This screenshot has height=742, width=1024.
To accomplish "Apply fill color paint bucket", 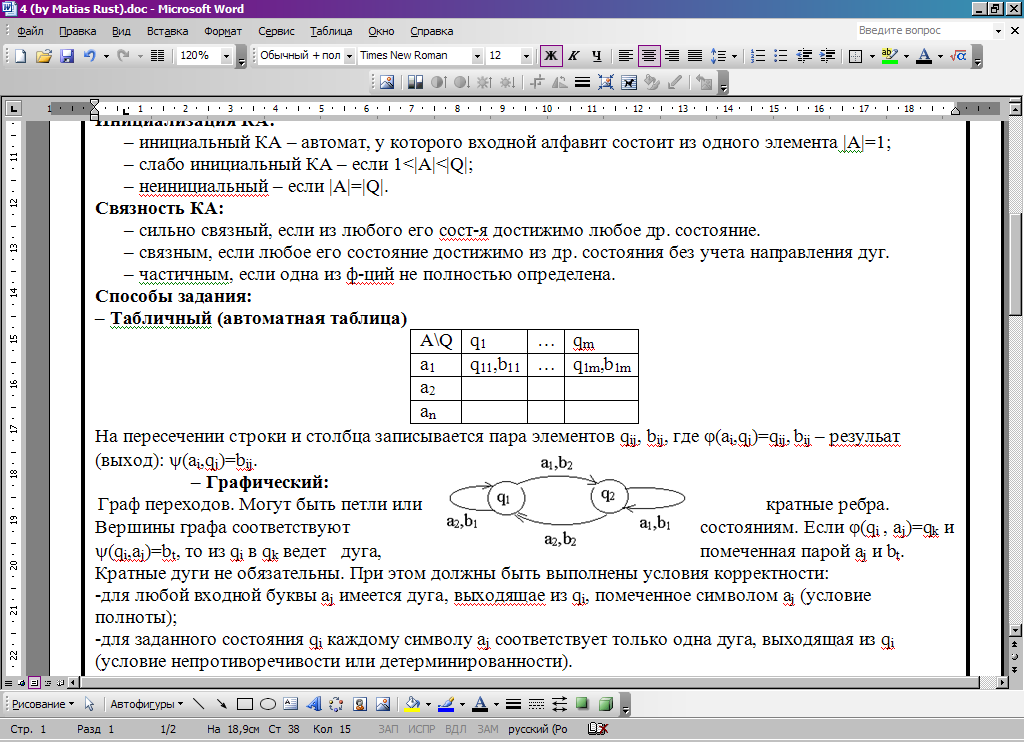I will [412, 704].
